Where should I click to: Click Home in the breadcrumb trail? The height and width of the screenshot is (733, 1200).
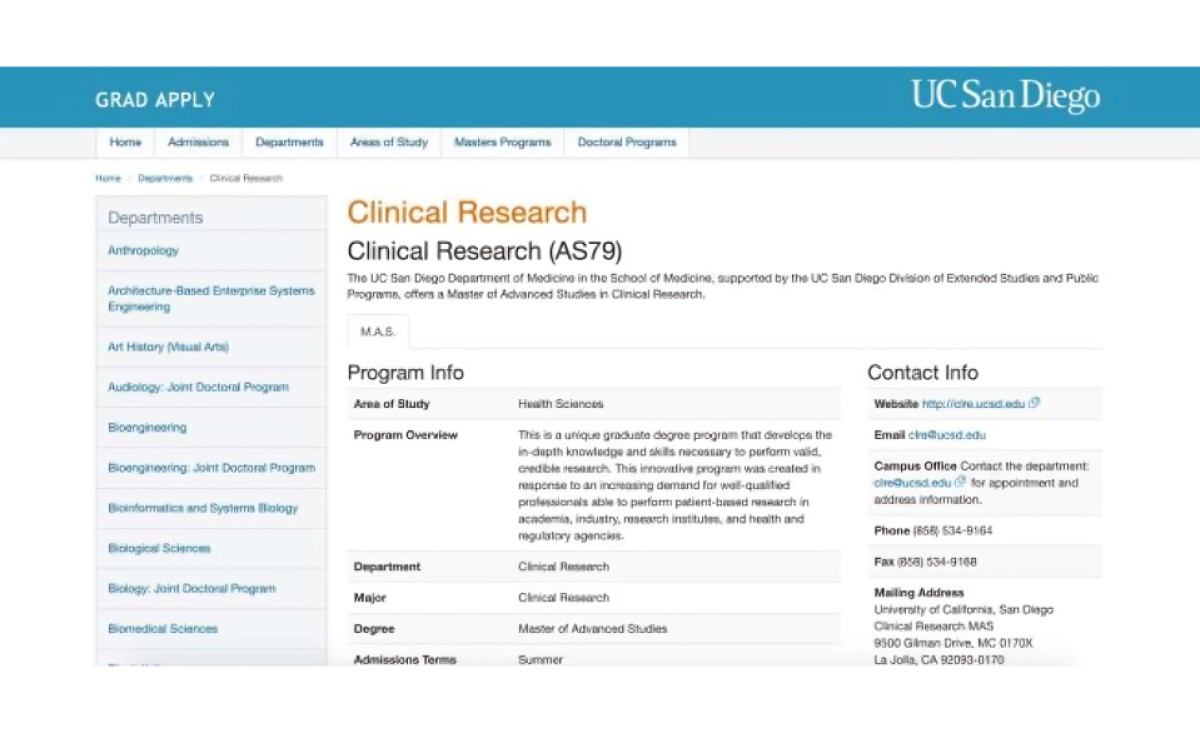[108, 178]
